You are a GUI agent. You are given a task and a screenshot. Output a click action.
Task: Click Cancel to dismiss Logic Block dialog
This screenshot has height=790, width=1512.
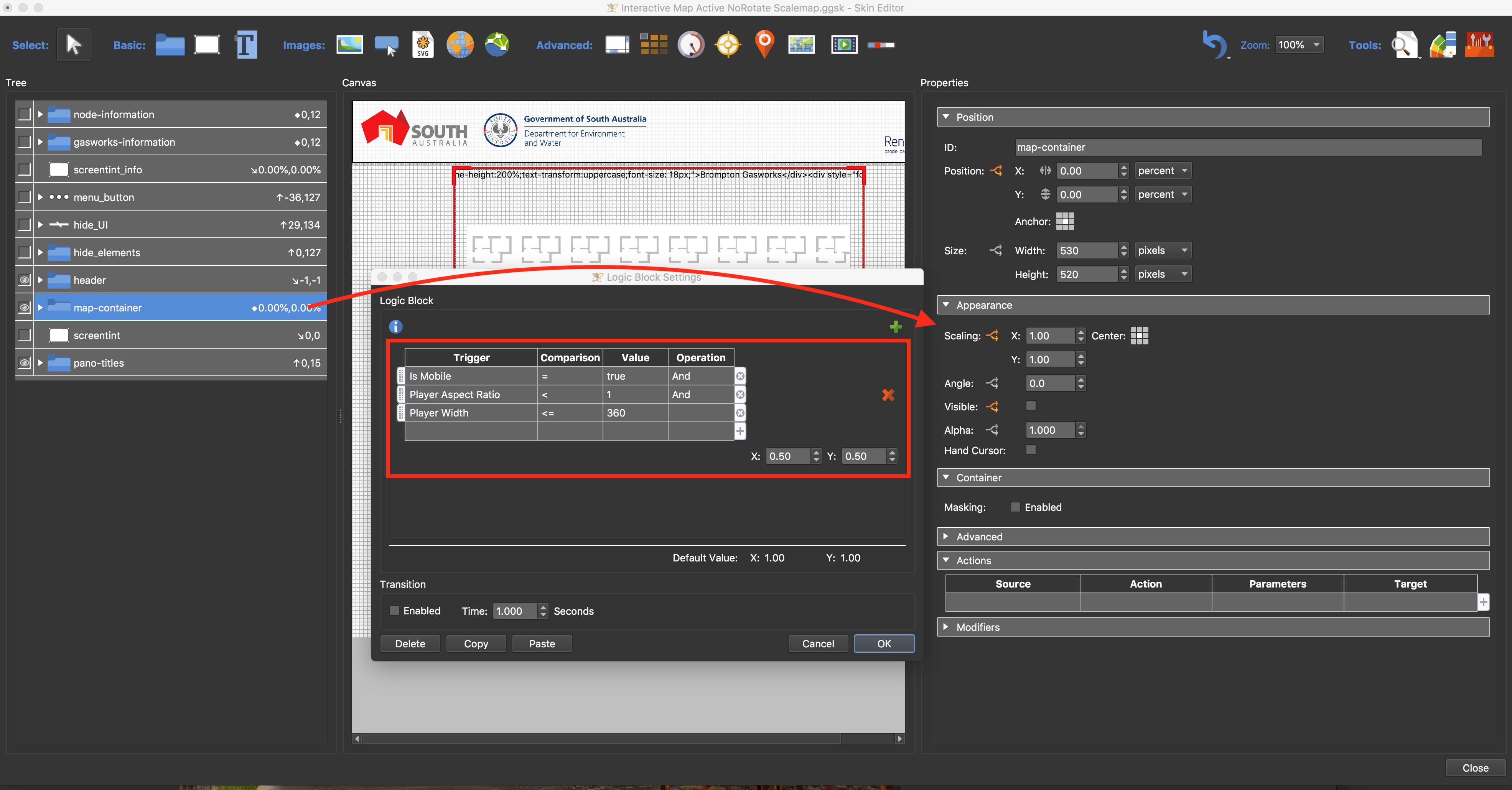pos(819,643)
